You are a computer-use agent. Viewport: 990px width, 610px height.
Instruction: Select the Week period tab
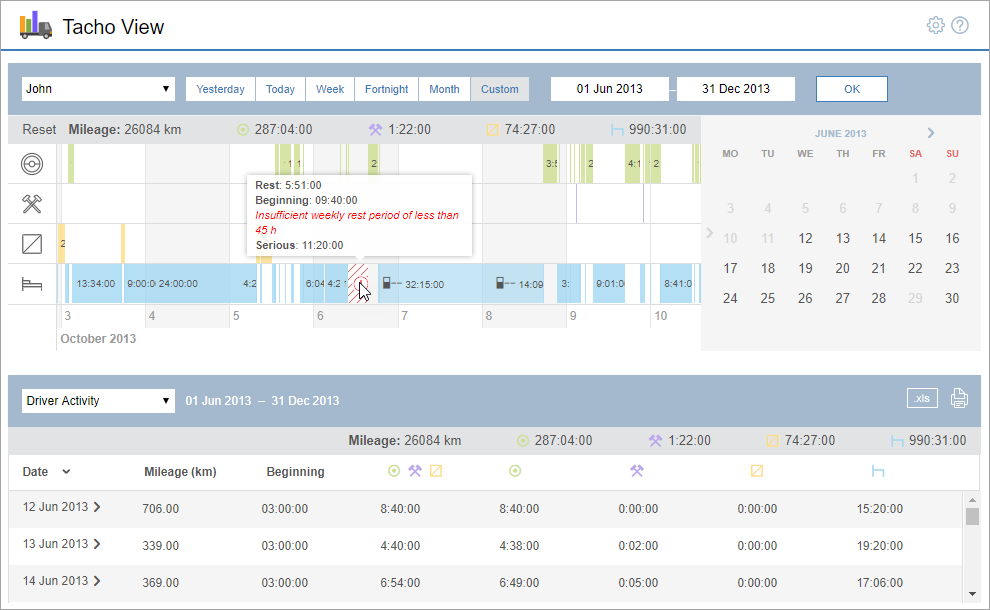pos(330,89)
